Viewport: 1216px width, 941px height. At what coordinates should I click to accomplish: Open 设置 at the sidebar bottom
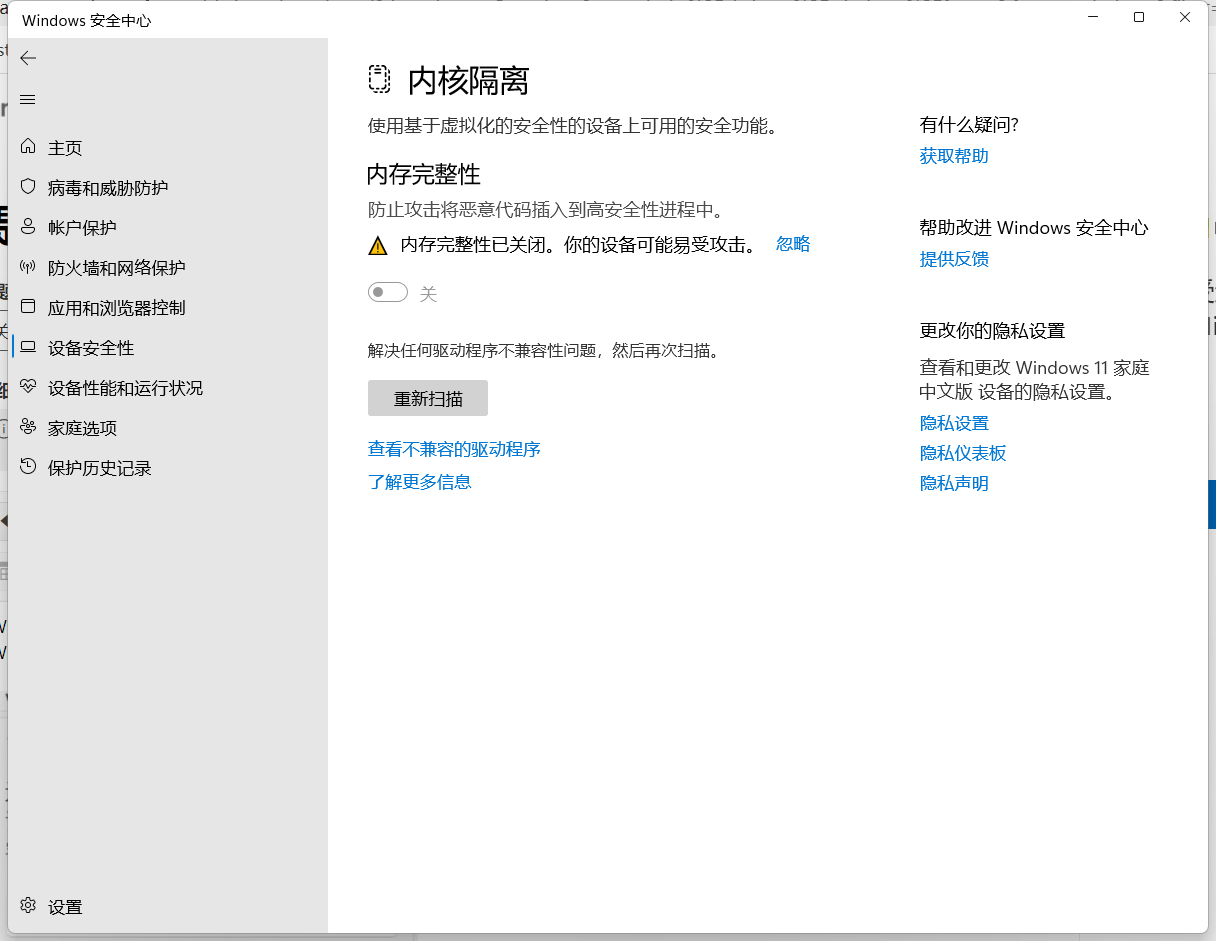coord(65,907)
